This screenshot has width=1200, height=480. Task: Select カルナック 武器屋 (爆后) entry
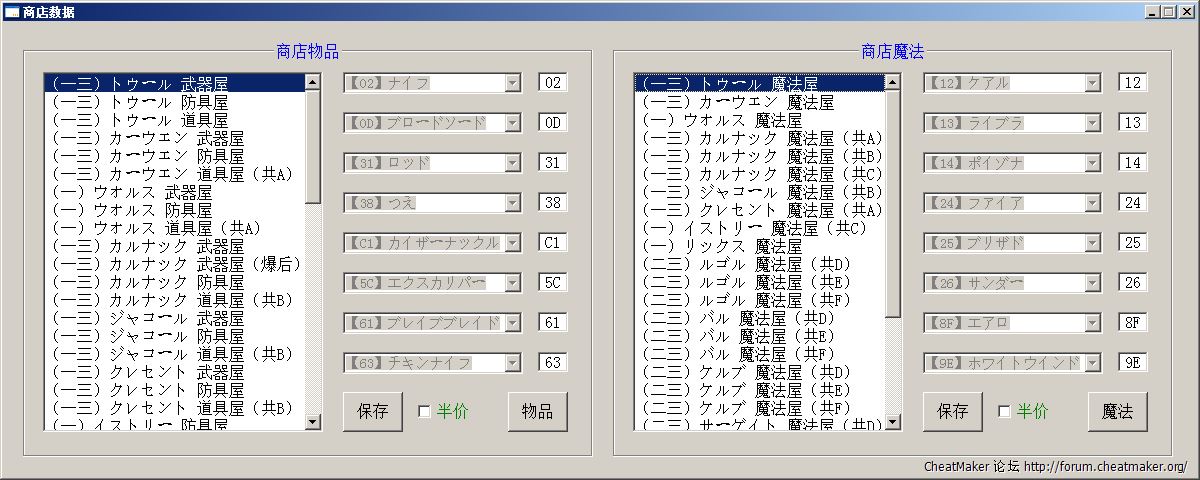click(x=176, y=264)
